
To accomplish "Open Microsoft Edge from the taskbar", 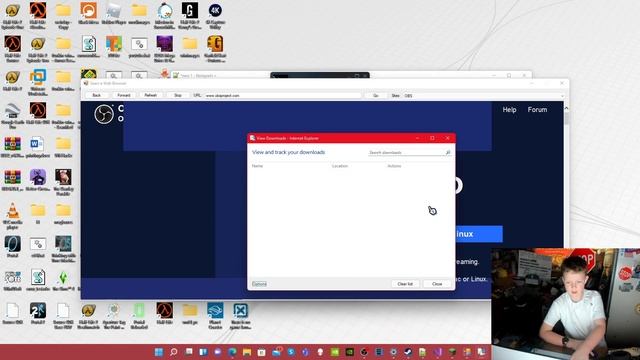I will point(232,352).
